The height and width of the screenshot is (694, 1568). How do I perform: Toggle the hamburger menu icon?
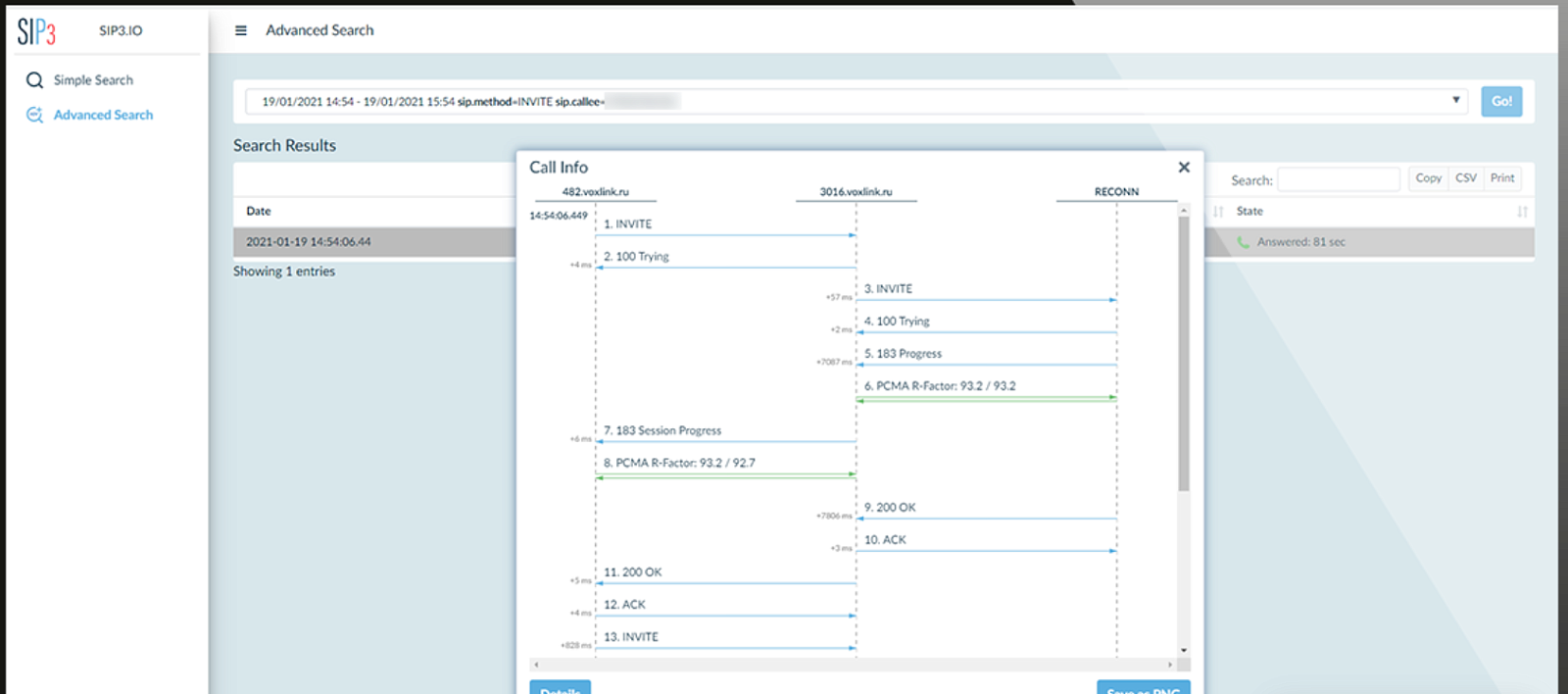241,30
